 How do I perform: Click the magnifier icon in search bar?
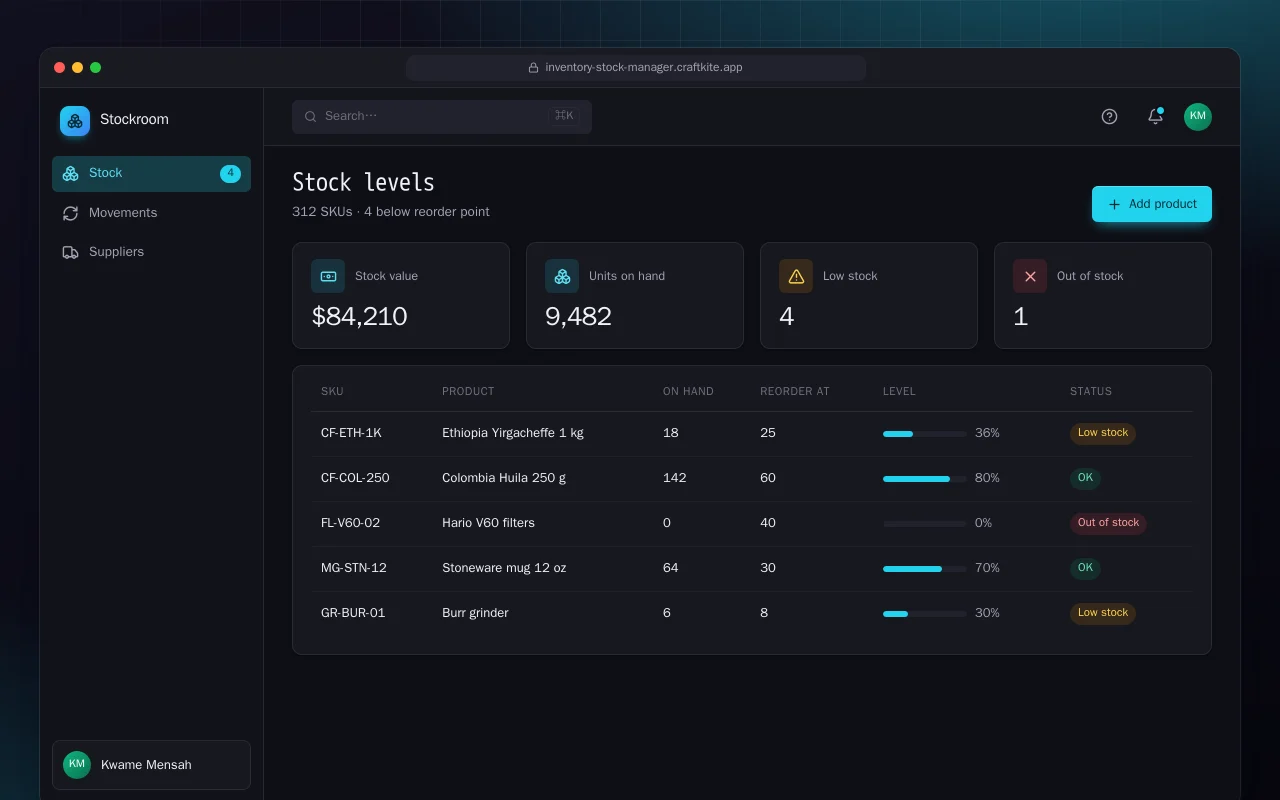pos(311,116)
